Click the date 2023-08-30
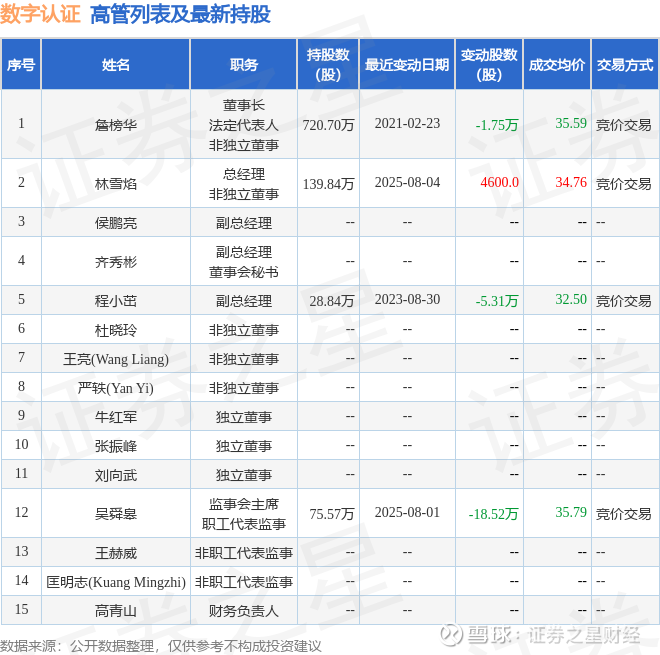660x655 pixels. (407, 299)
